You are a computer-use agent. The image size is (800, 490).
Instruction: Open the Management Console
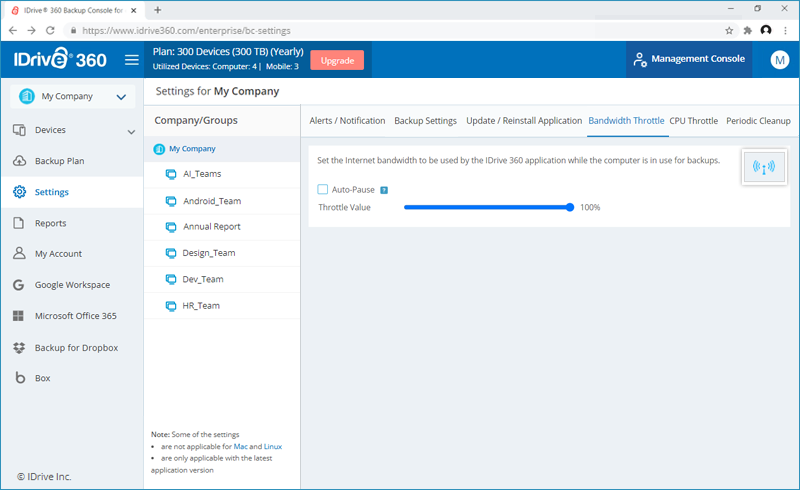tap(689, 59)
